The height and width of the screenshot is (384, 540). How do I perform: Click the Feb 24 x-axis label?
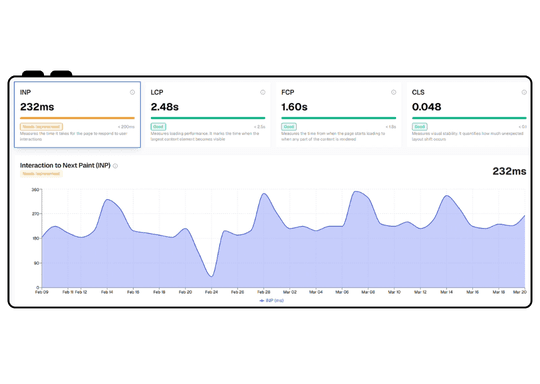[x=211, y=292]
